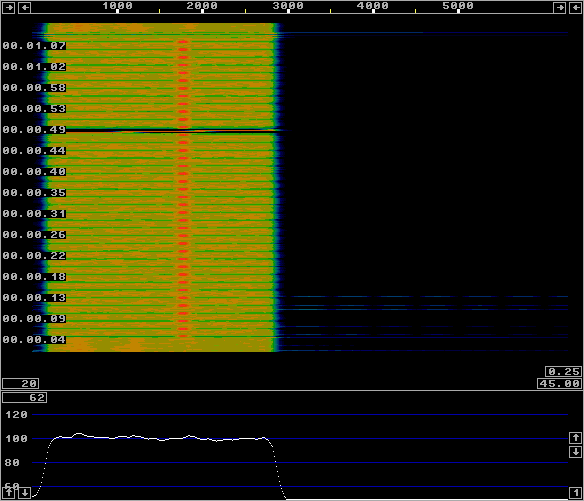
Task: Click the 00.00.04 timestamp label
Action: coord(34,340)
